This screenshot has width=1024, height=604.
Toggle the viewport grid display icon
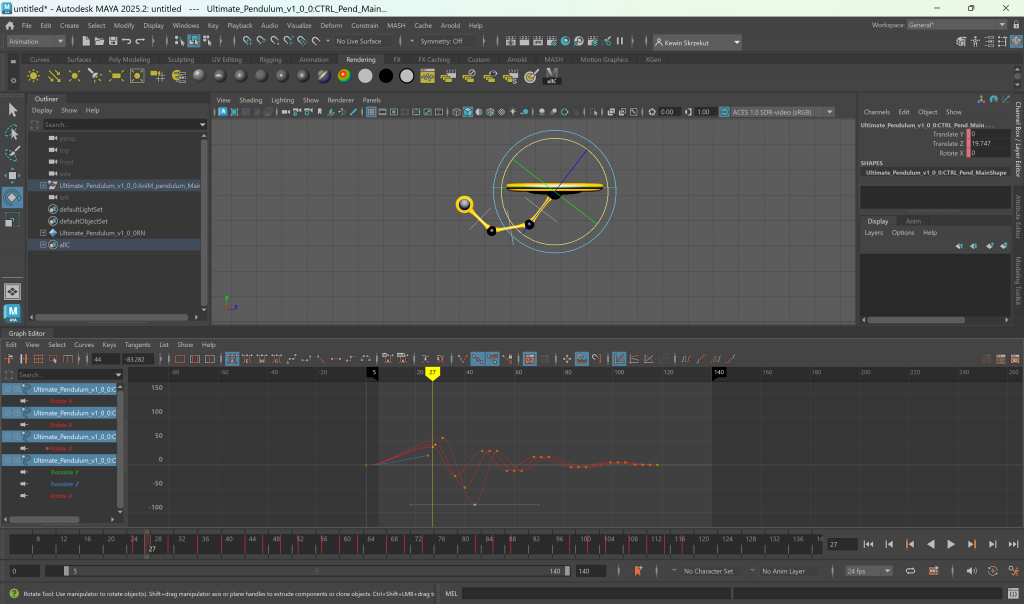[x=371, y=112]
